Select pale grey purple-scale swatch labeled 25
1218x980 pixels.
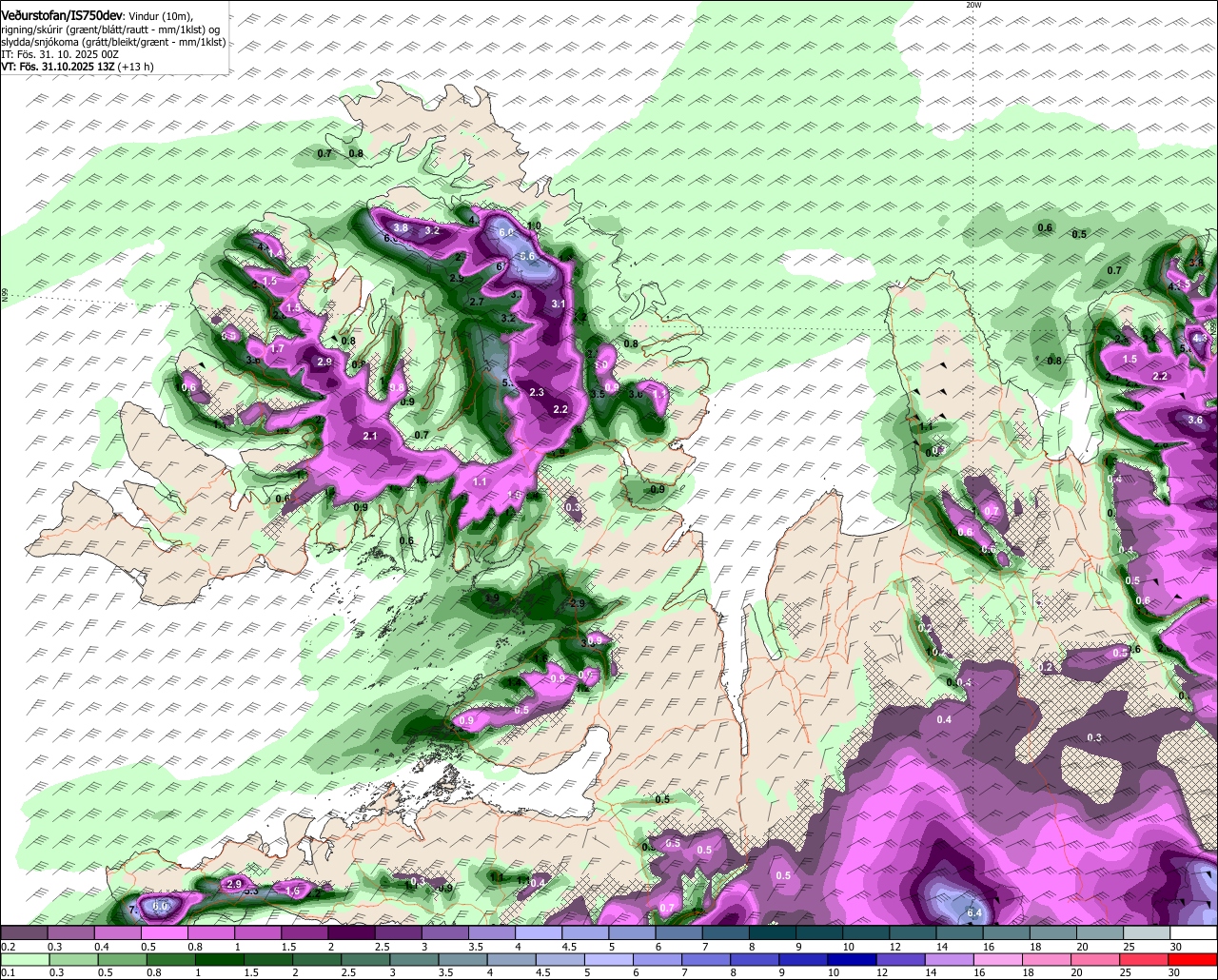pos(1148,933)
